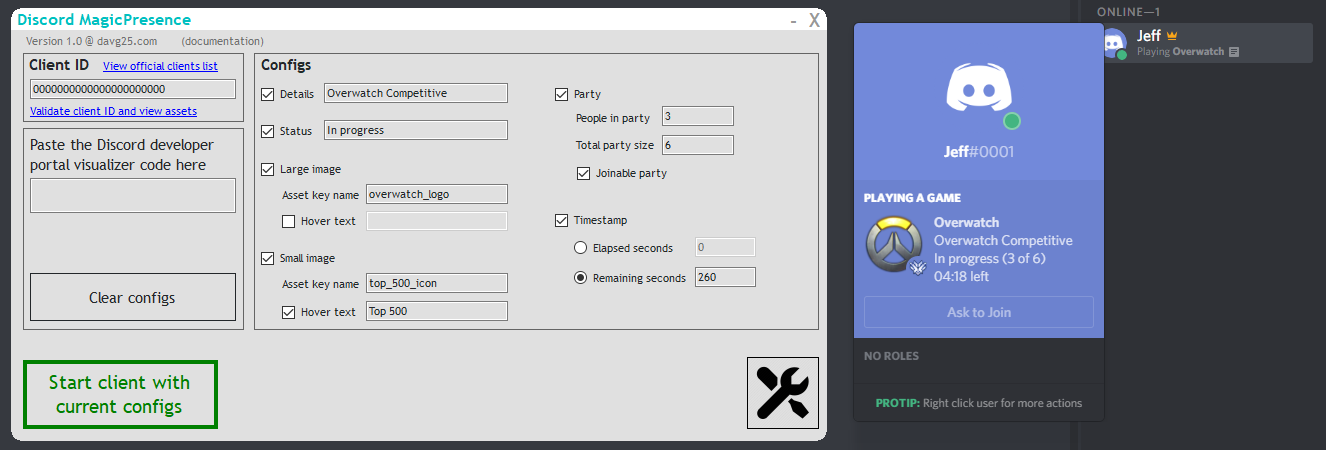Image resolution: width=1326 pixels, height=450 pixels.
Task: Click the In progress (3 of 6) text
Action: tap(989, 258)
